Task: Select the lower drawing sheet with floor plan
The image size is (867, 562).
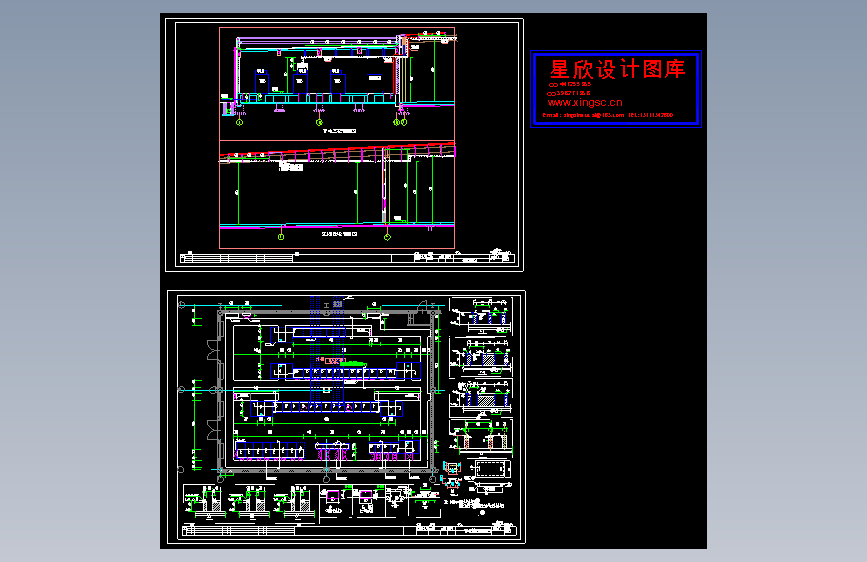Action: coord(346,417)
